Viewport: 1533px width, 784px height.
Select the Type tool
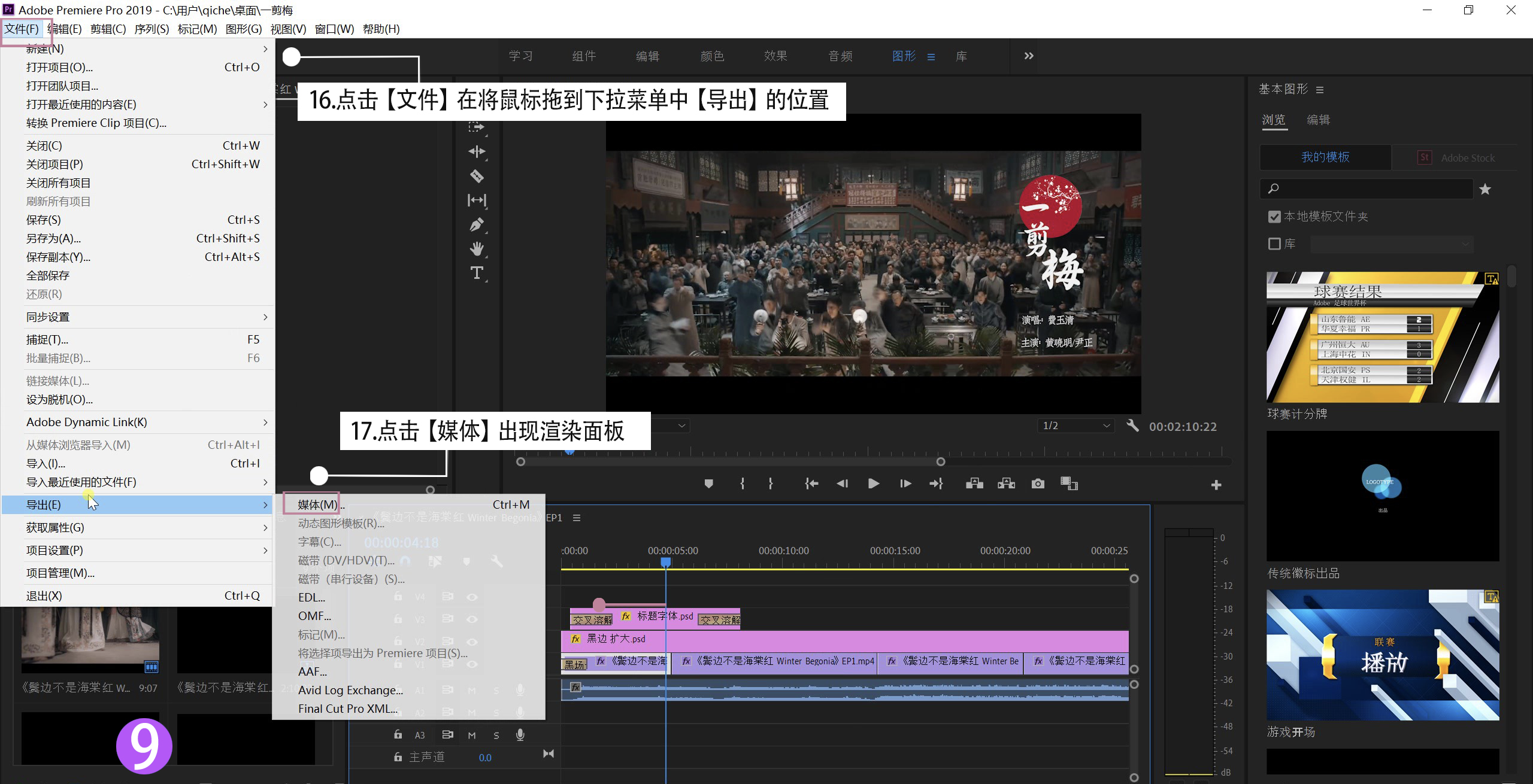pos(477,274)
